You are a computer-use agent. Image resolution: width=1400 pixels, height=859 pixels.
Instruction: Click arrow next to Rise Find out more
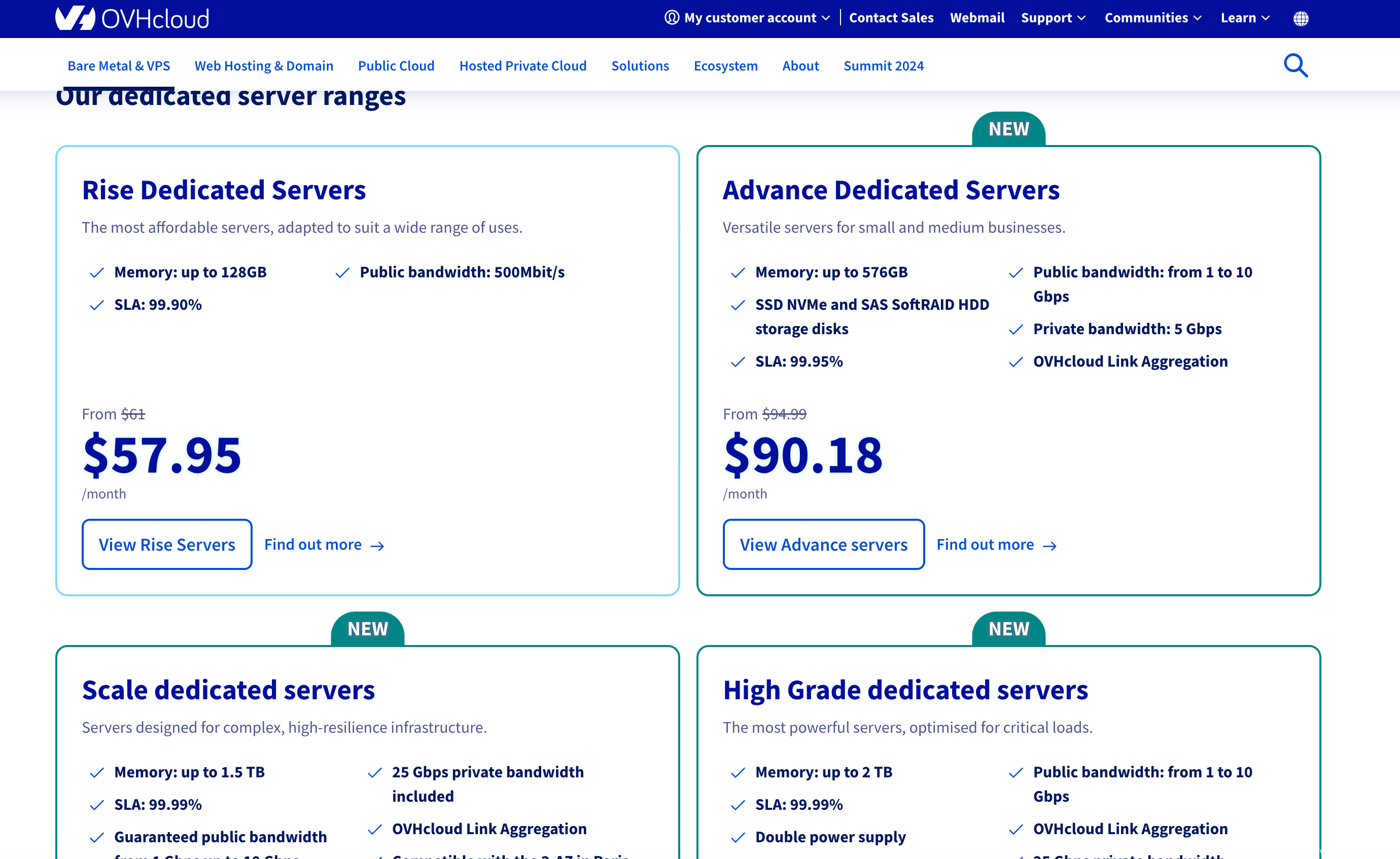click(377, 546)
